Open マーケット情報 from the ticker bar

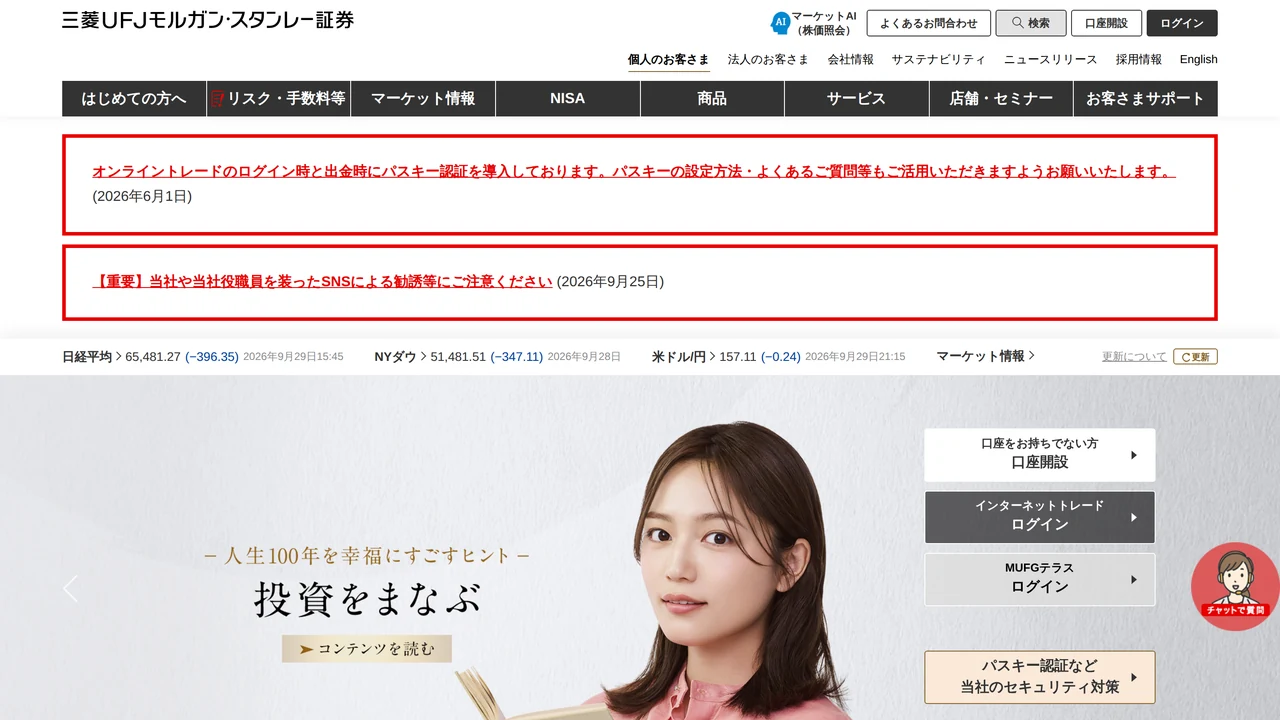[985, 356]
